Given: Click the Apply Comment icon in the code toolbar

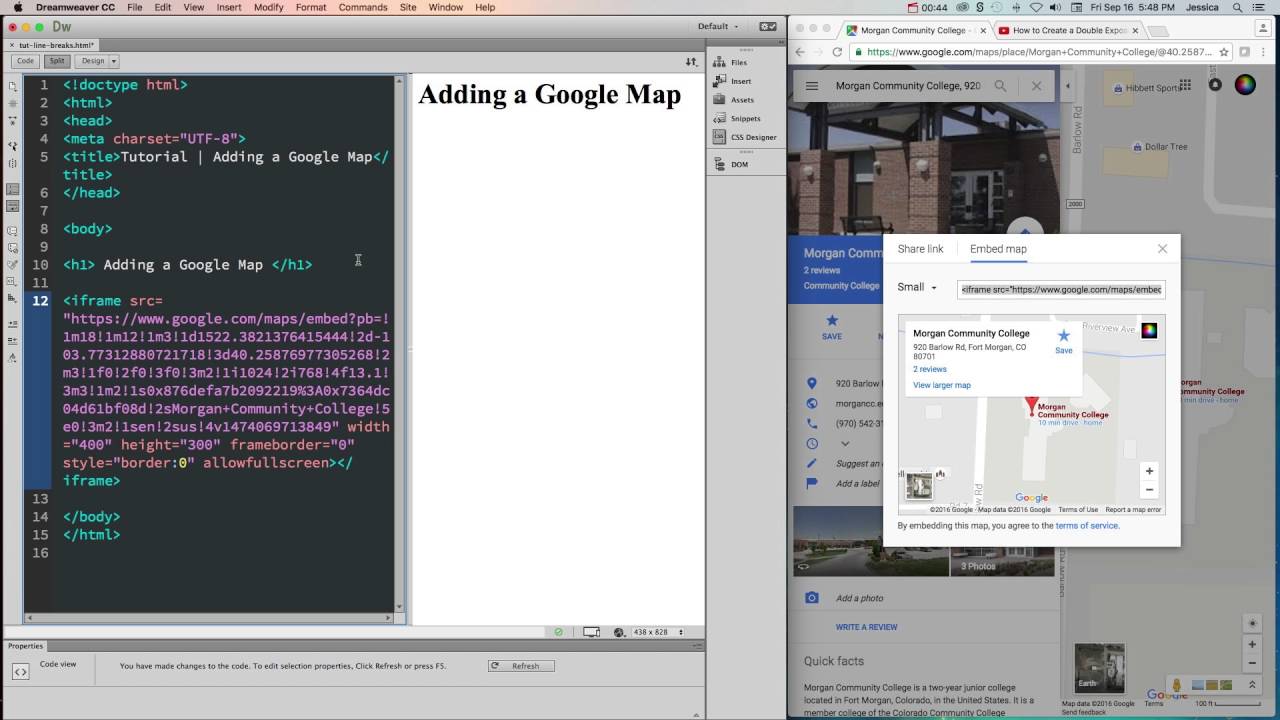Looking at the screenshot, I should click(13, 231).
